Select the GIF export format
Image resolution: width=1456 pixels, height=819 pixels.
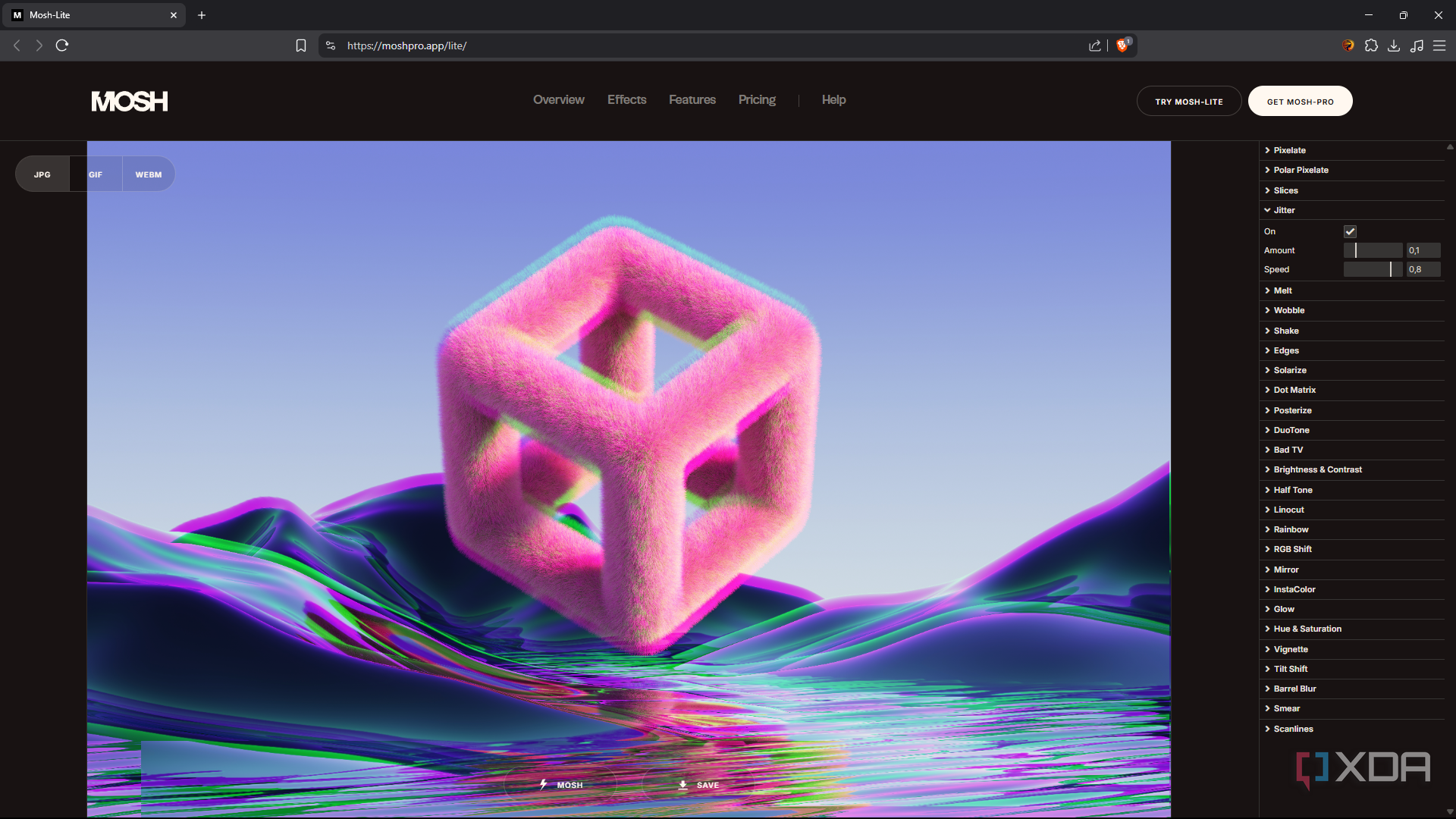point(96,174)
